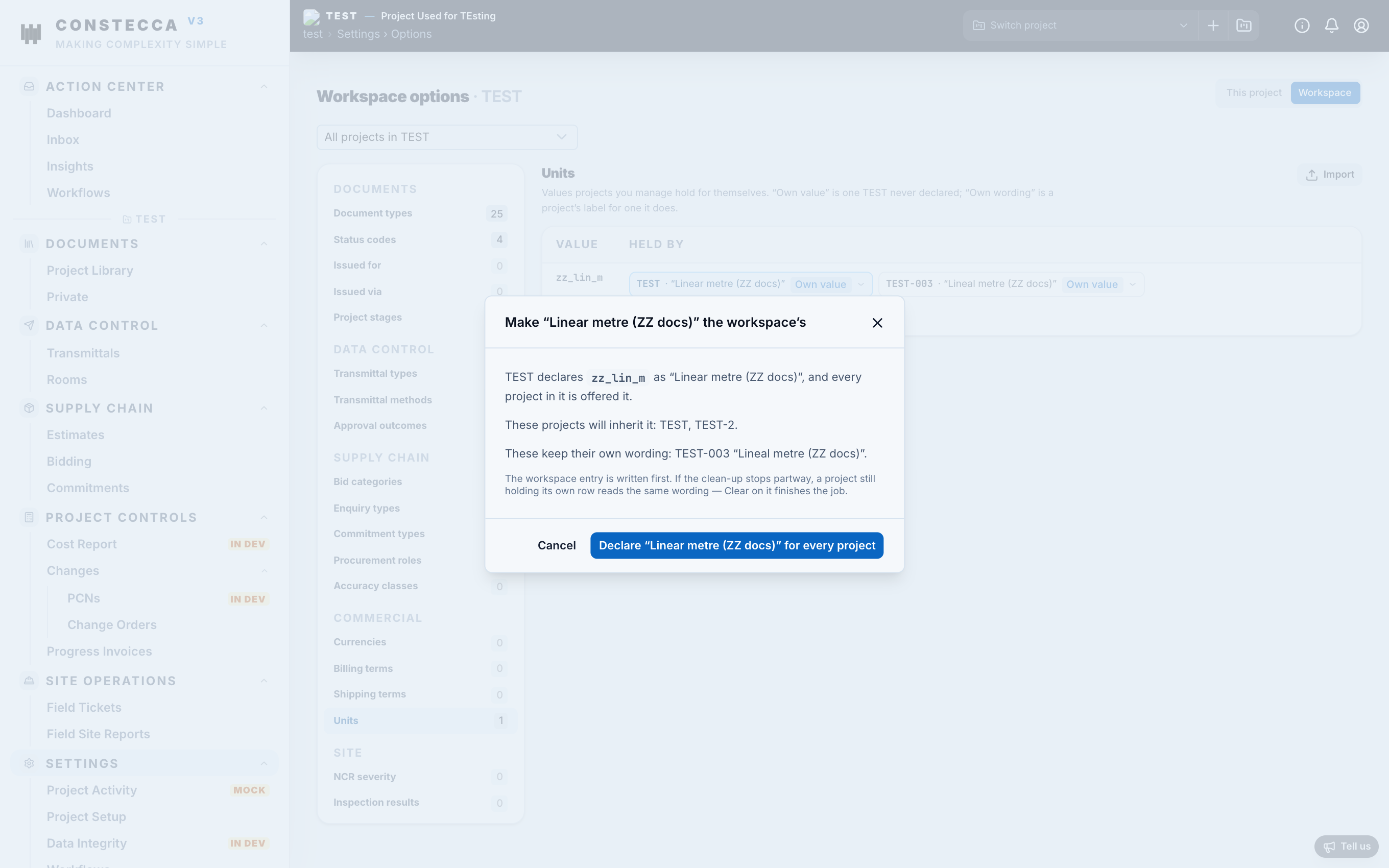Image resolution: width=1389 pixels, height=868 pixels.
Task: Open Cost Report in sidebar
Action: coord(82,544)
